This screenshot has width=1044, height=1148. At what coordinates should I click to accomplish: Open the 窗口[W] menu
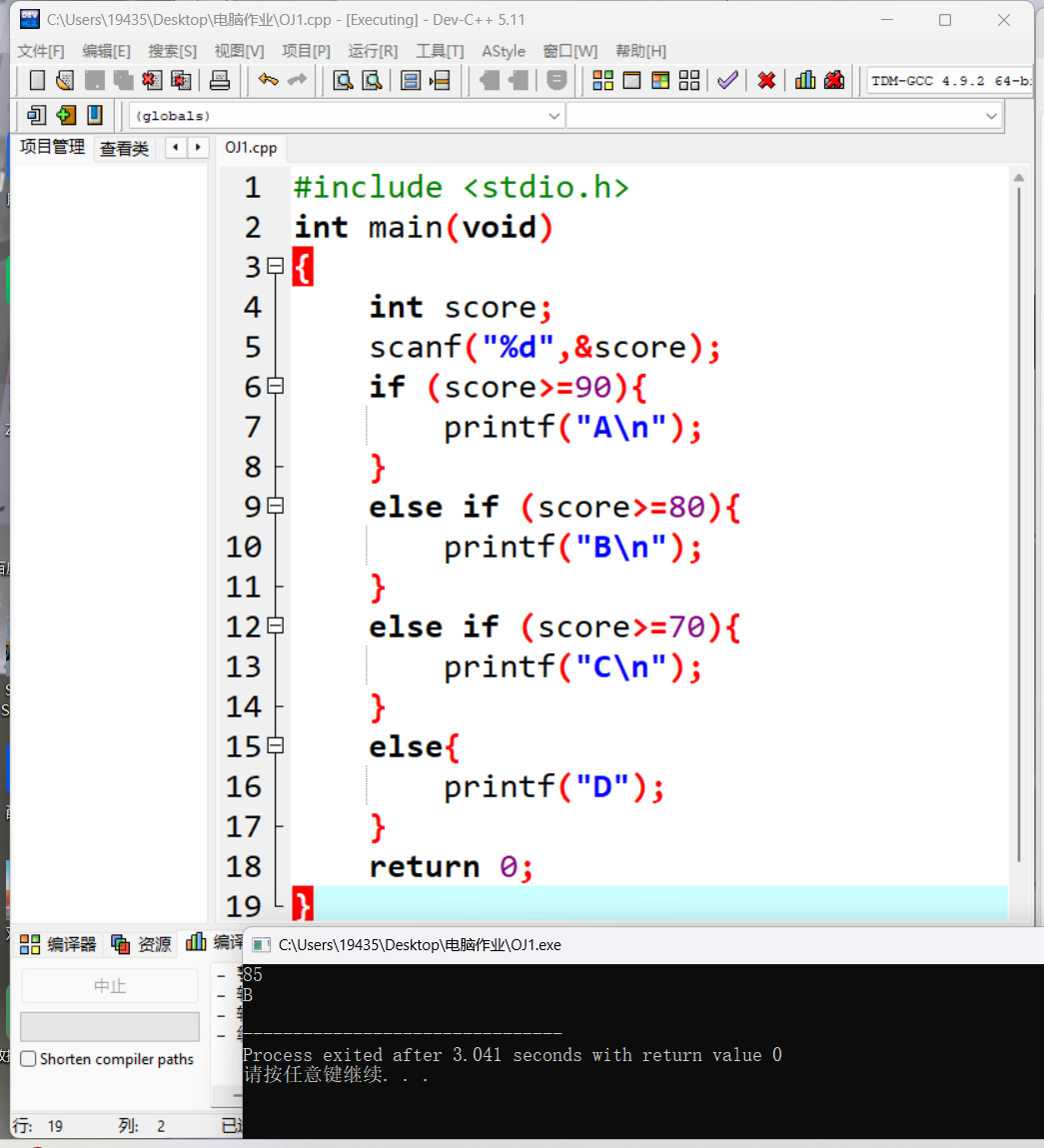pos(570,51)
